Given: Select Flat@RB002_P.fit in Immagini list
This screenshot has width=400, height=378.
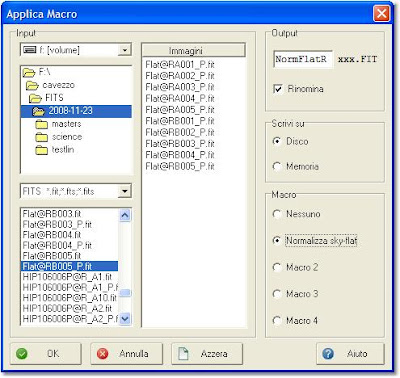Looking at the screenshot, I should tap(180, 132).
